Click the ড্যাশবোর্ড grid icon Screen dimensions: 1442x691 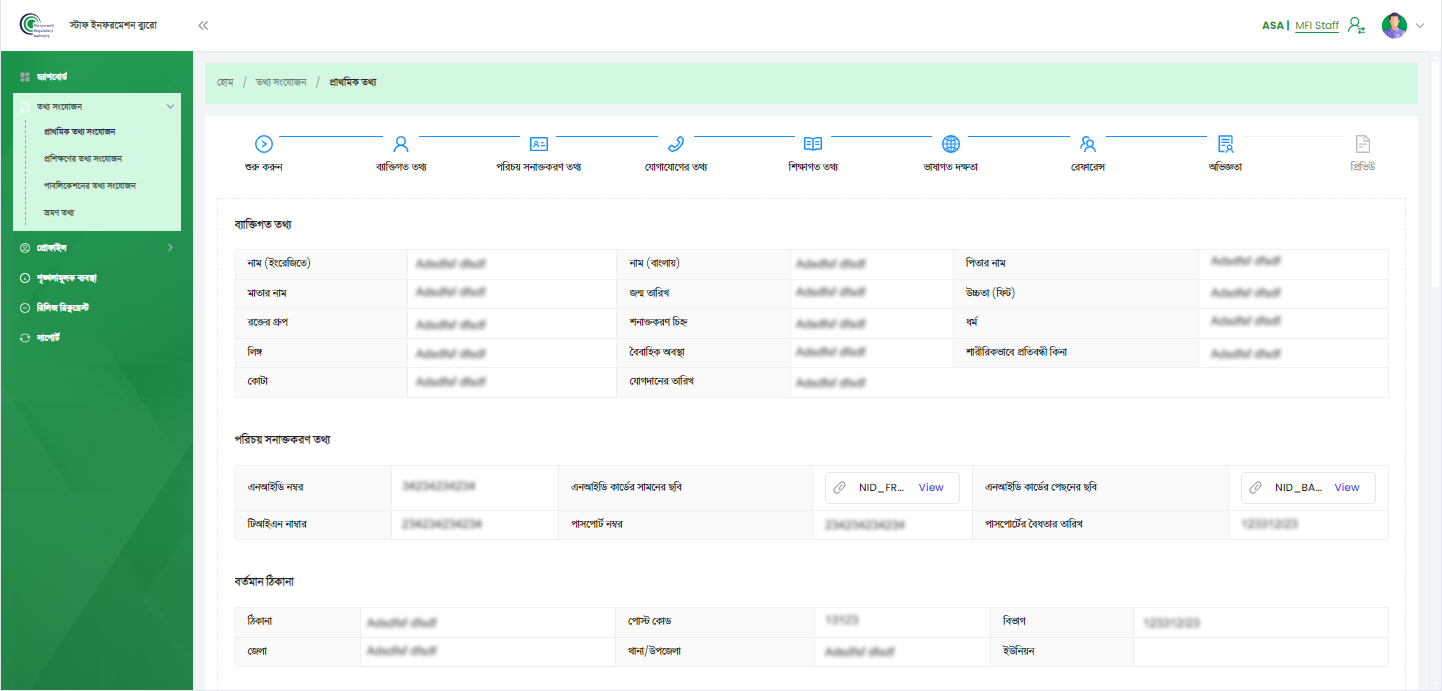(x=25, y=77)
